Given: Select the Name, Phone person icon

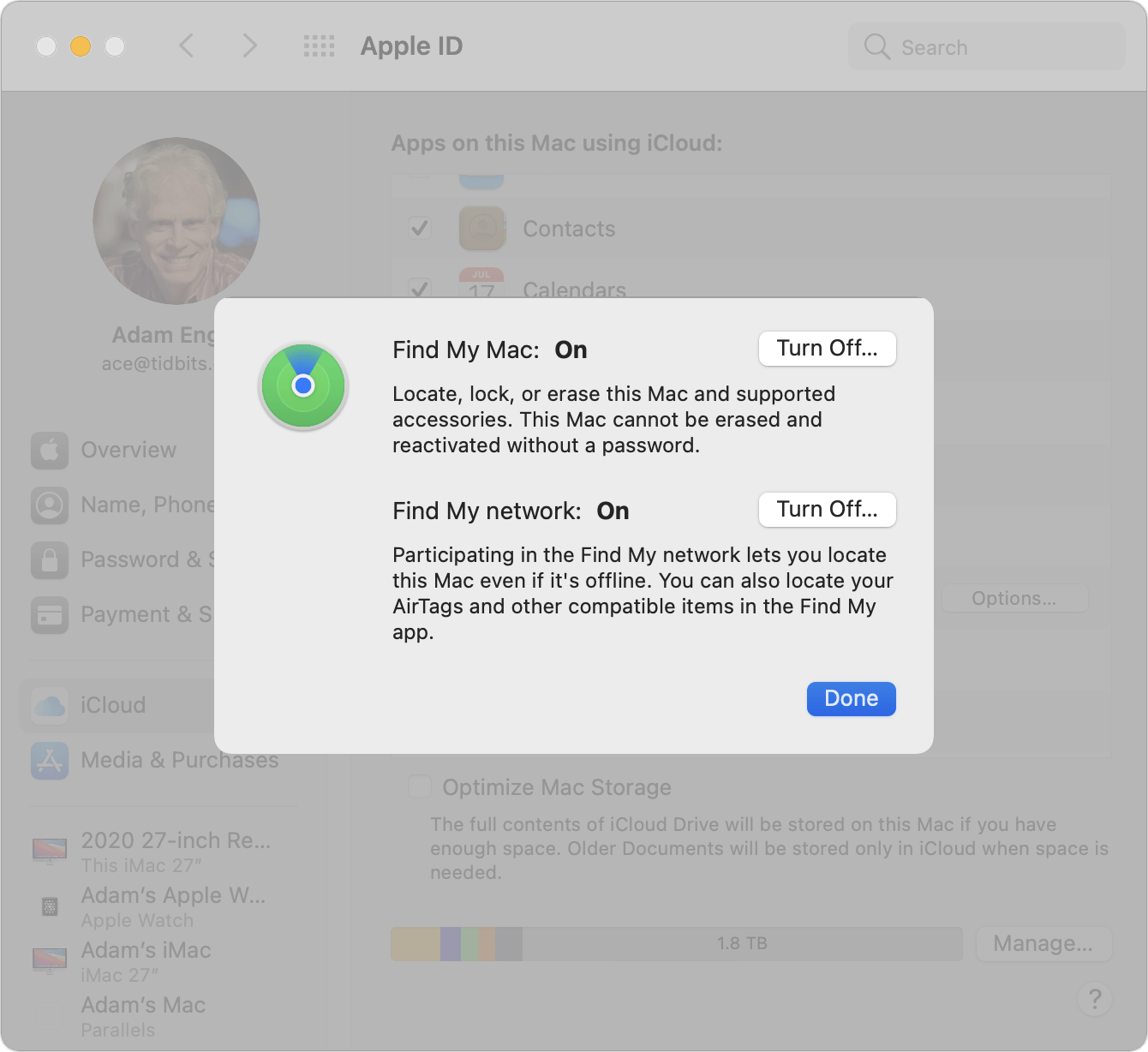Looking at the screenshot, I should click(50, 505).
